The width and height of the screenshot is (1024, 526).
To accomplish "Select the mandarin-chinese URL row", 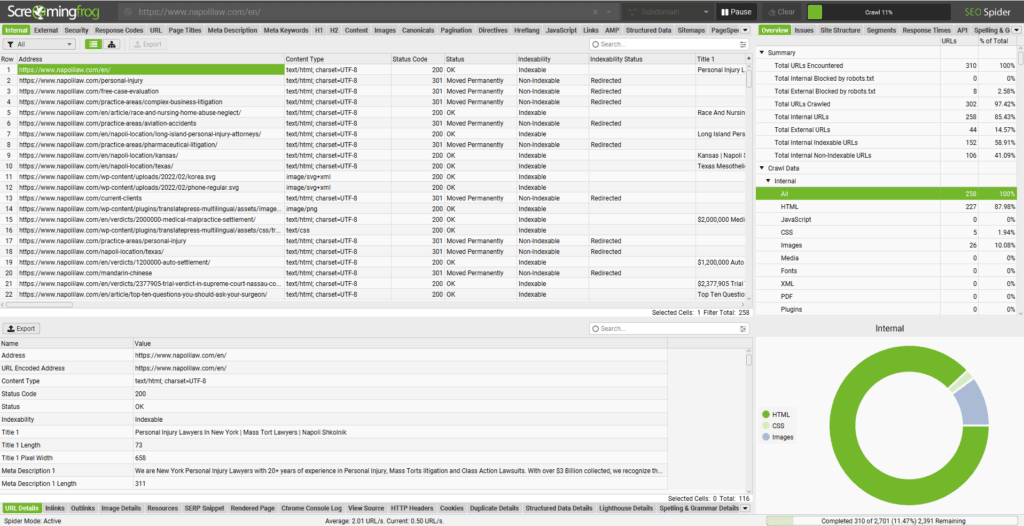I will tap(372, 272).
